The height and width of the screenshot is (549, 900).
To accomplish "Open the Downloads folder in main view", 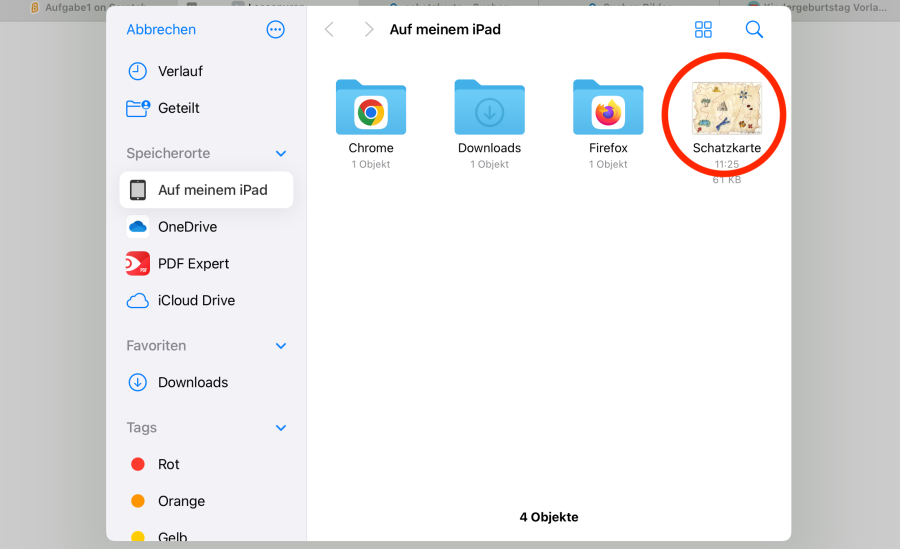I will pyautogui.click(x=489, y=111).
